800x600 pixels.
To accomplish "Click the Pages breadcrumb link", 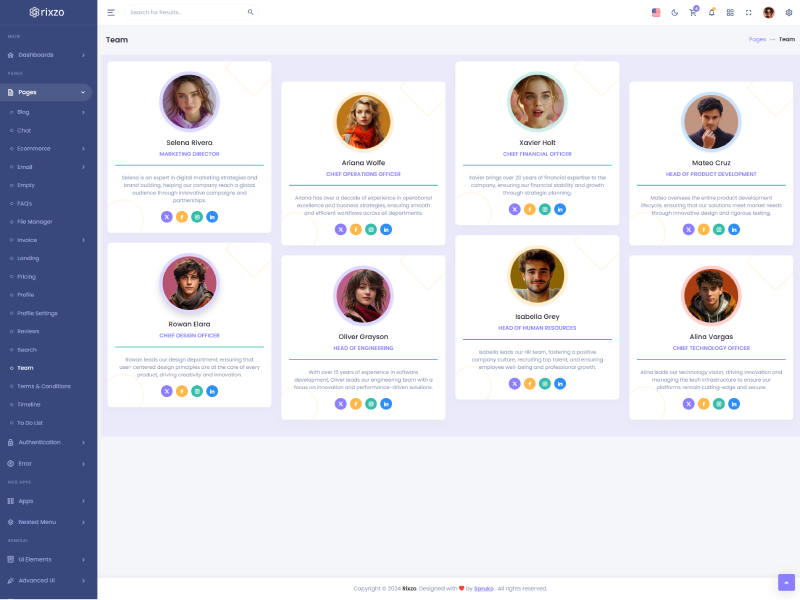I will pos(757,39).
